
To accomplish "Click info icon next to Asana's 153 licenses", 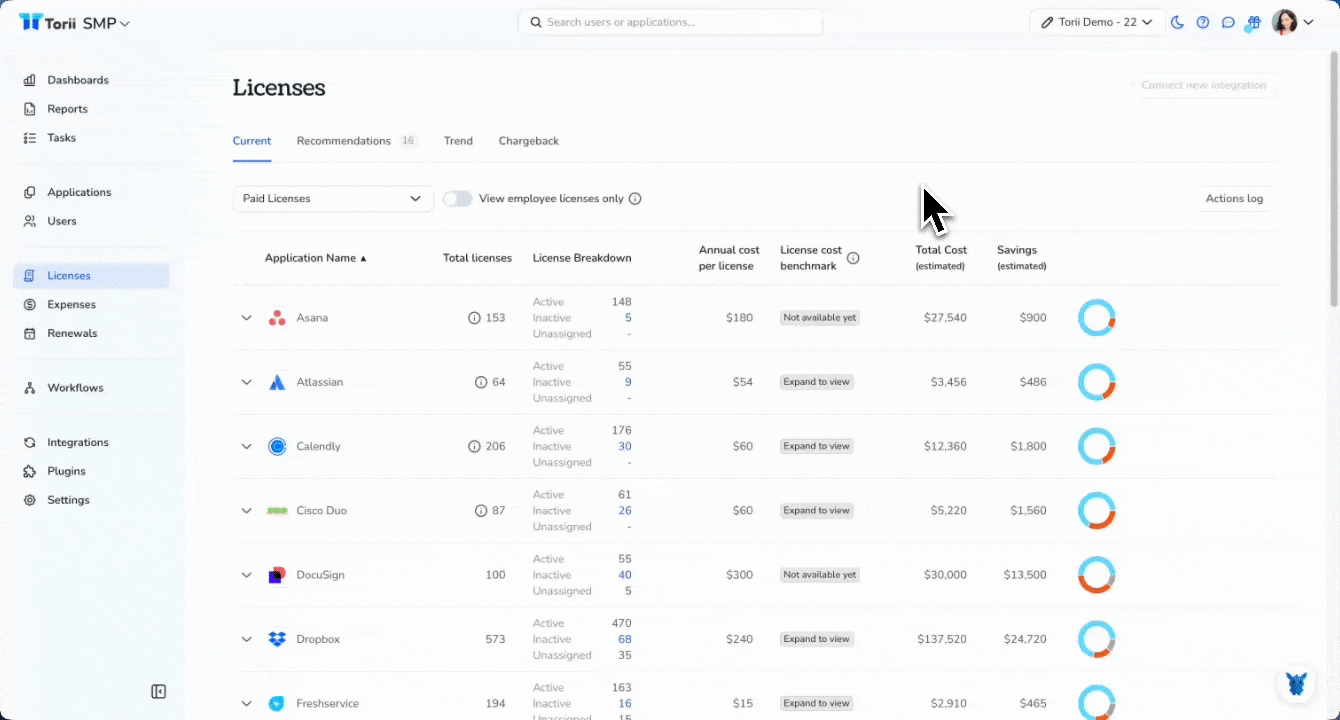I will [474, 318].
